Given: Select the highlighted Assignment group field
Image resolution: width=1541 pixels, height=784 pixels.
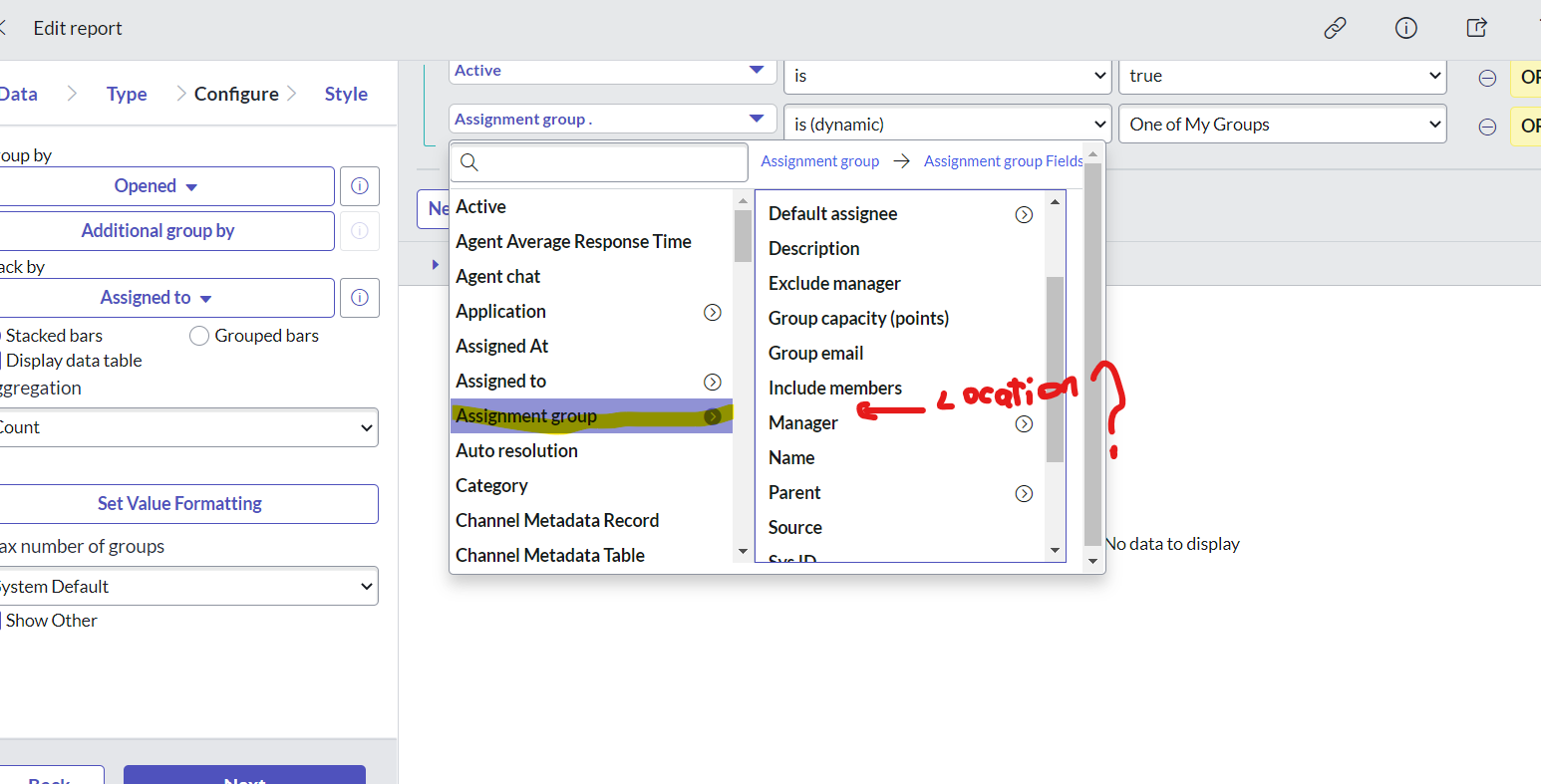Looking at the screenshot, I should coord(591,416).
